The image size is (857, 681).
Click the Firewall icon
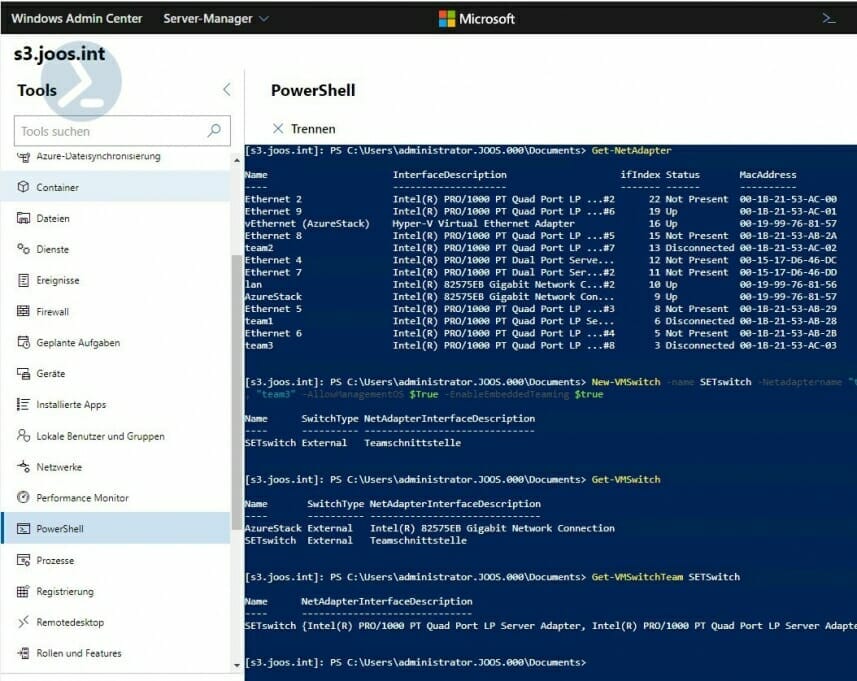coord(23,312)
